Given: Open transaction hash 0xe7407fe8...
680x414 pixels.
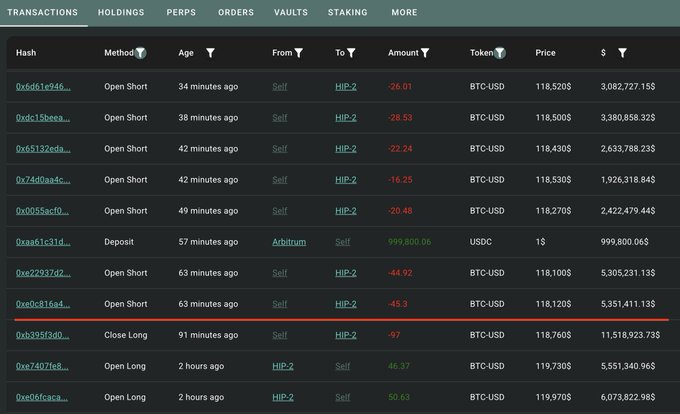Looking at the screenshot, I should click(42, 366).
